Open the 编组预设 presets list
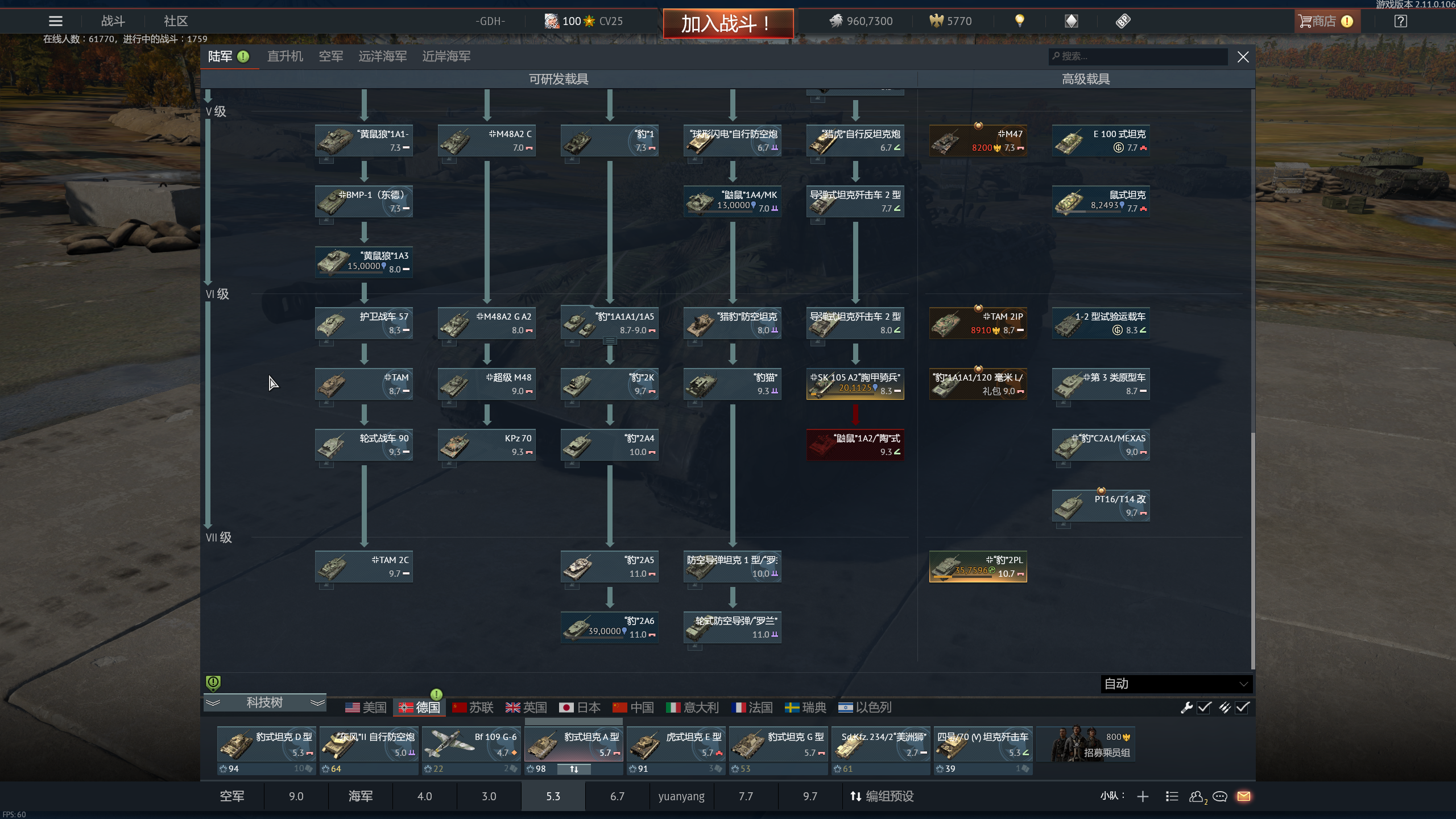 pos(881,796)
